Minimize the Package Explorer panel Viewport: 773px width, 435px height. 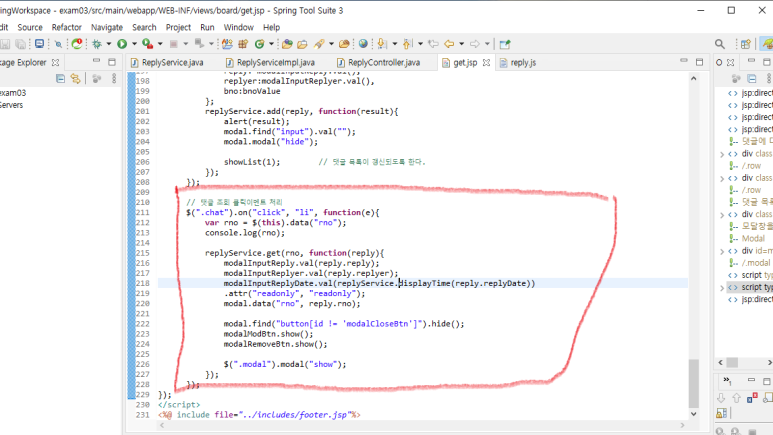pyautogui.click(x=96, y=62)
